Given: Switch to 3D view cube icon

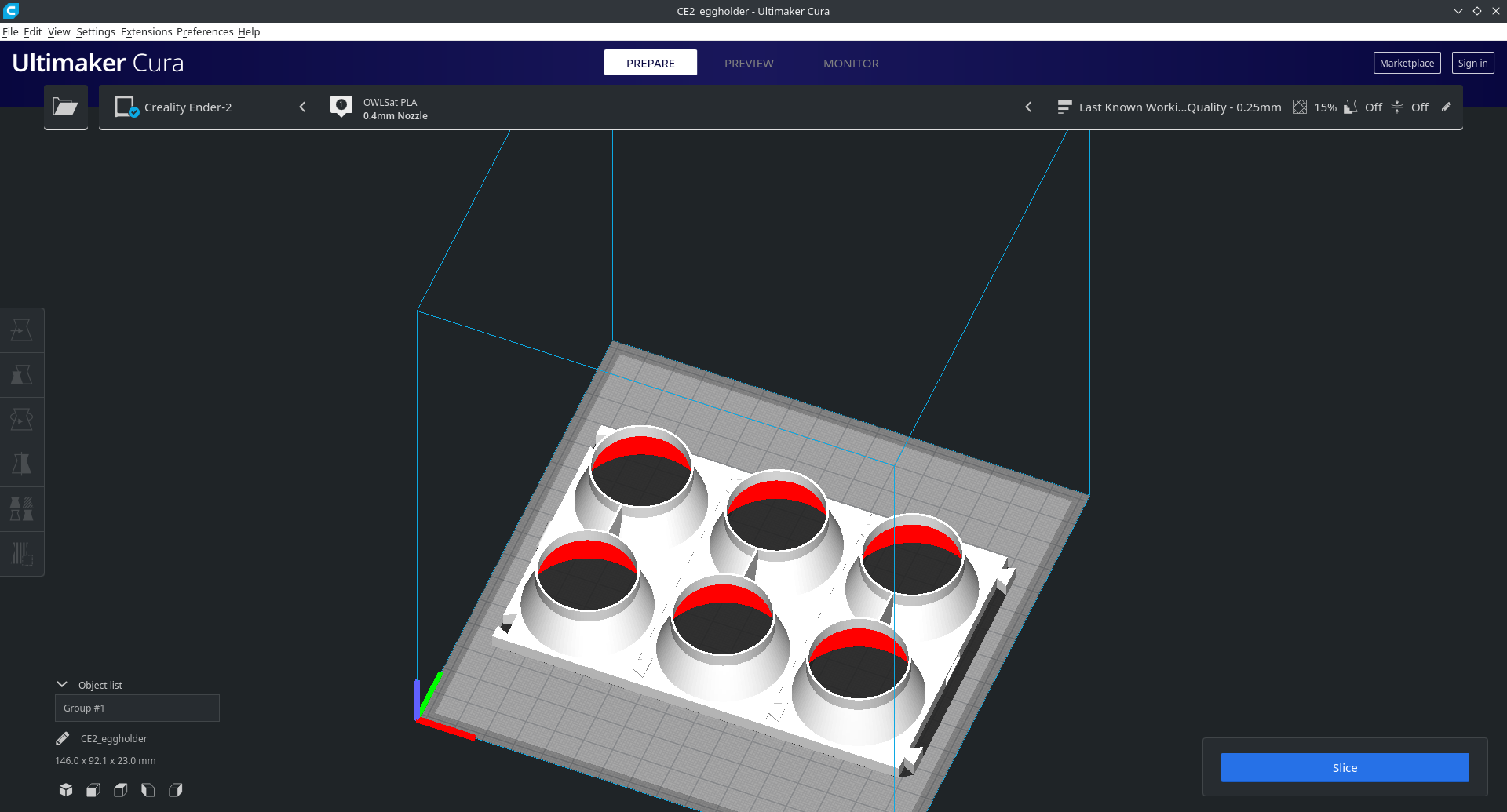Looking at the screenshot, I should [x=66, y=790].
